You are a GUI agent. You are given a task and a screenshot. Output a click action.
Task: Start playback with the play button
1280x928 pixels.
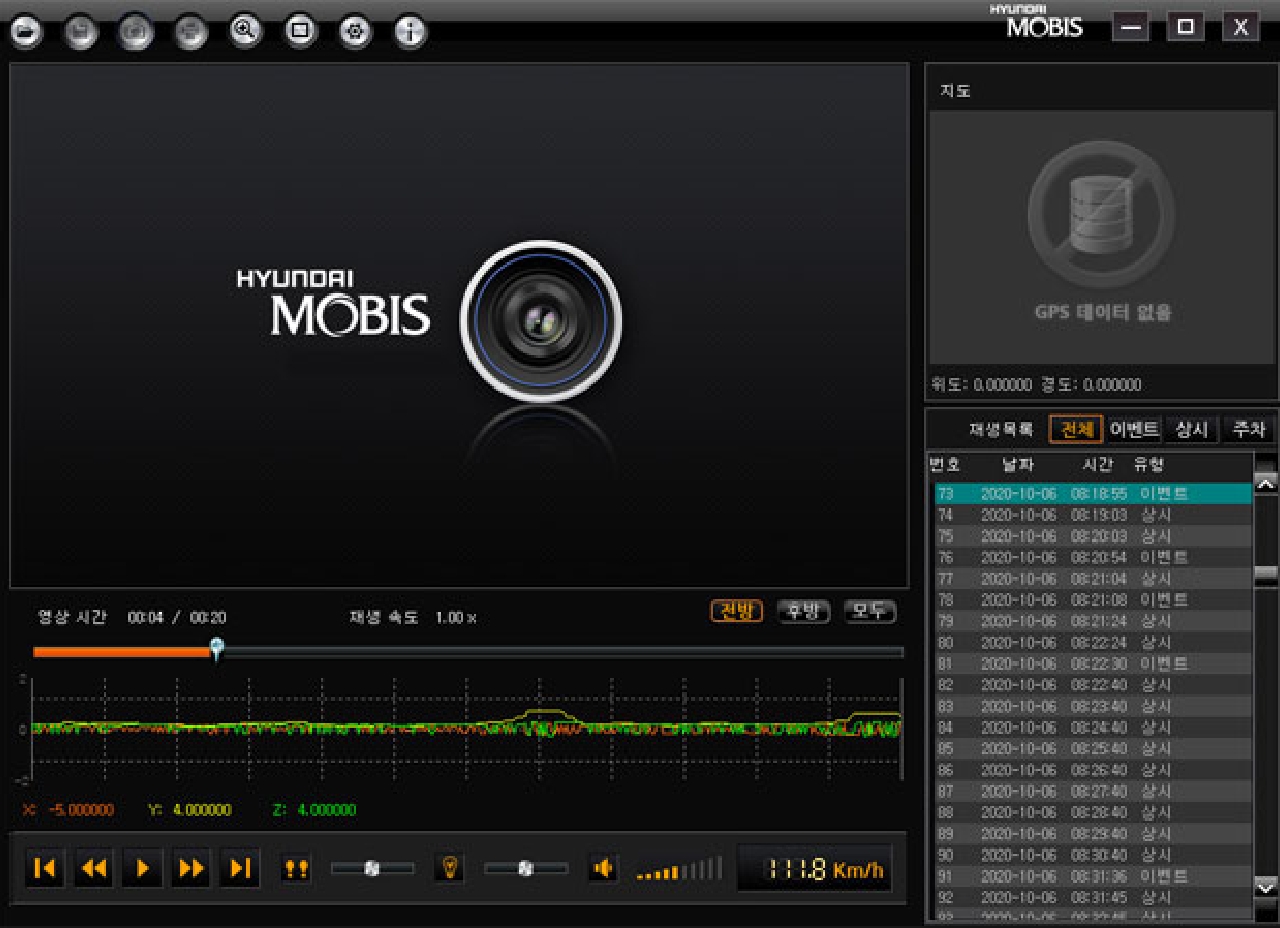pos(143,868)
